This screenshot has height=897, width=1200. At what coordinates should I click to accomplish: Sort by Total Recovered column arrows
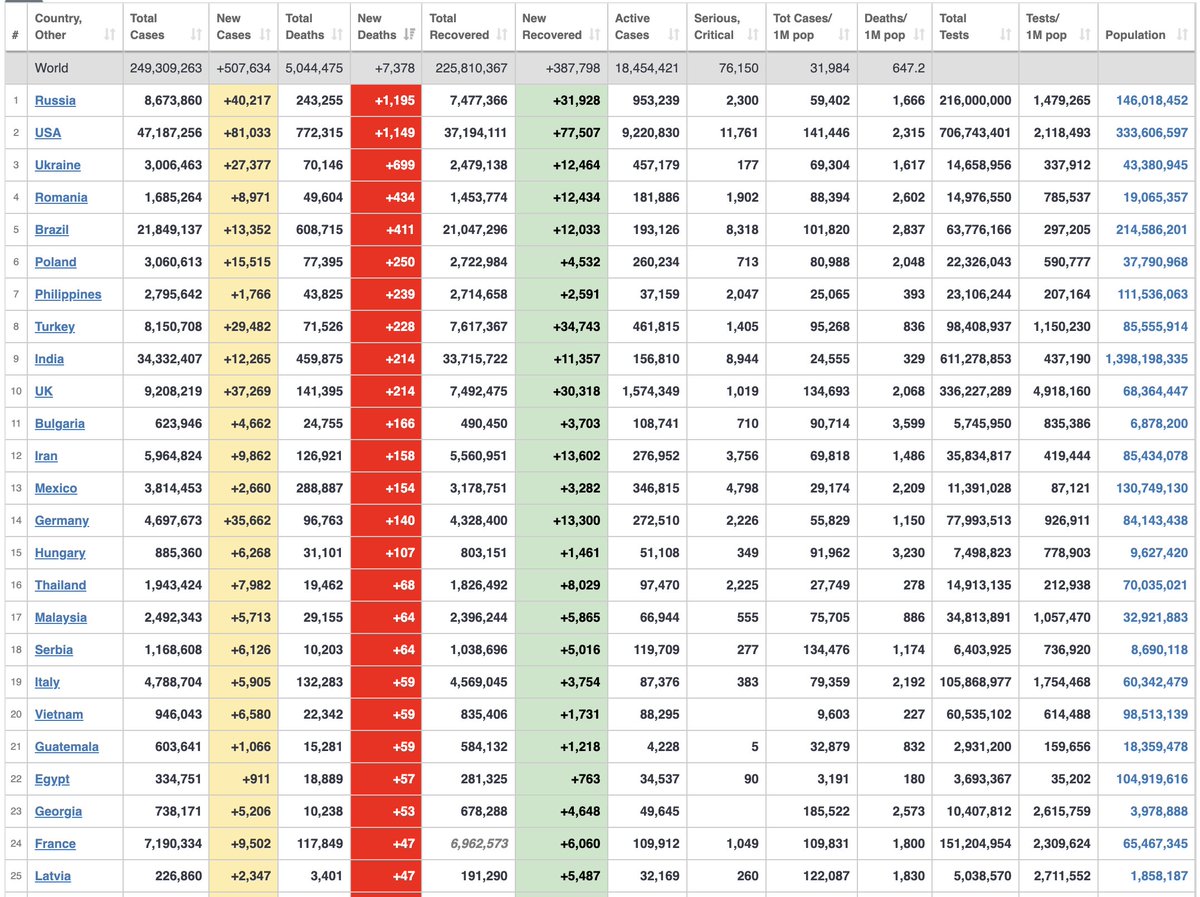502,35
